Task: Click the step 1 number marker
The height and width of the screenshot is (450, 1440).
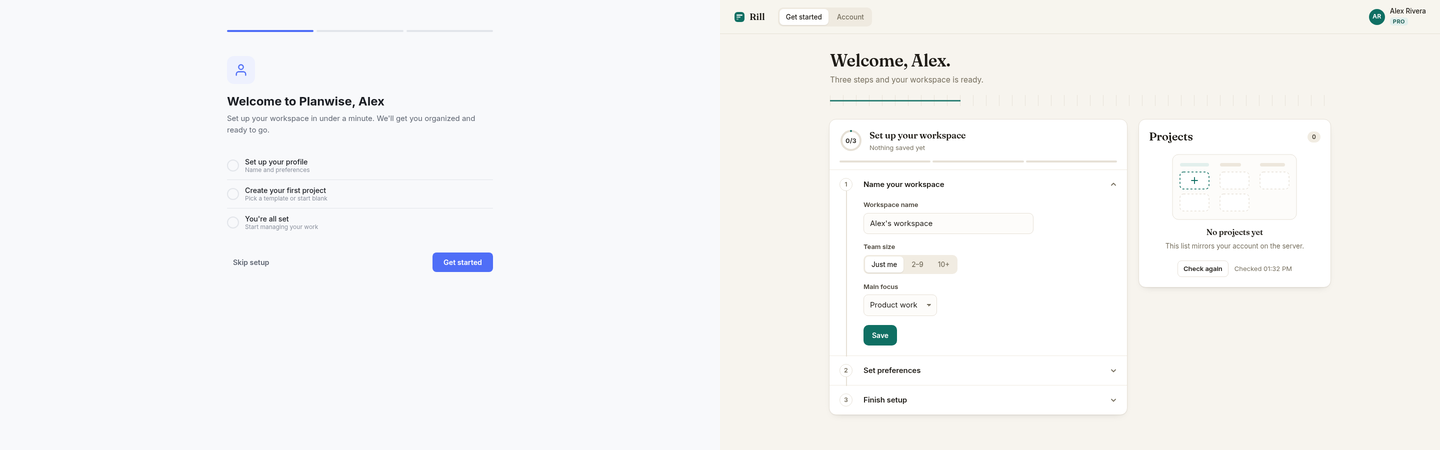Action: click(x=846, y=184)
